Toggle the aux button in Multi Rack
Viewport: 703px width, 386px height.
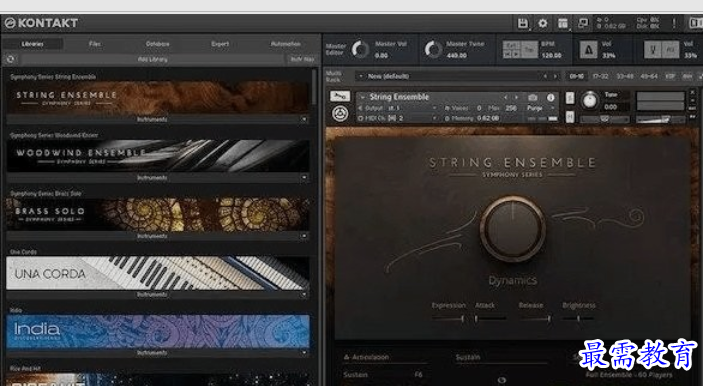687,77
